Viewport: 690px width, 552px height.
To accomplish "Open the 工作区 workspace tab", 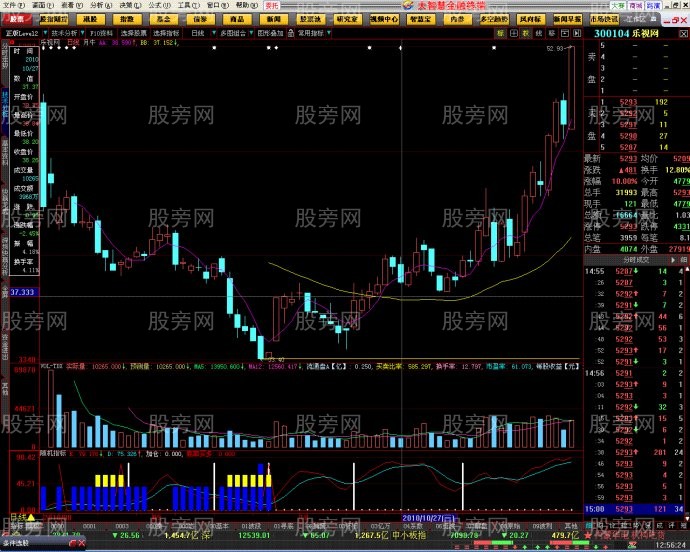I will tap(637, 19).
